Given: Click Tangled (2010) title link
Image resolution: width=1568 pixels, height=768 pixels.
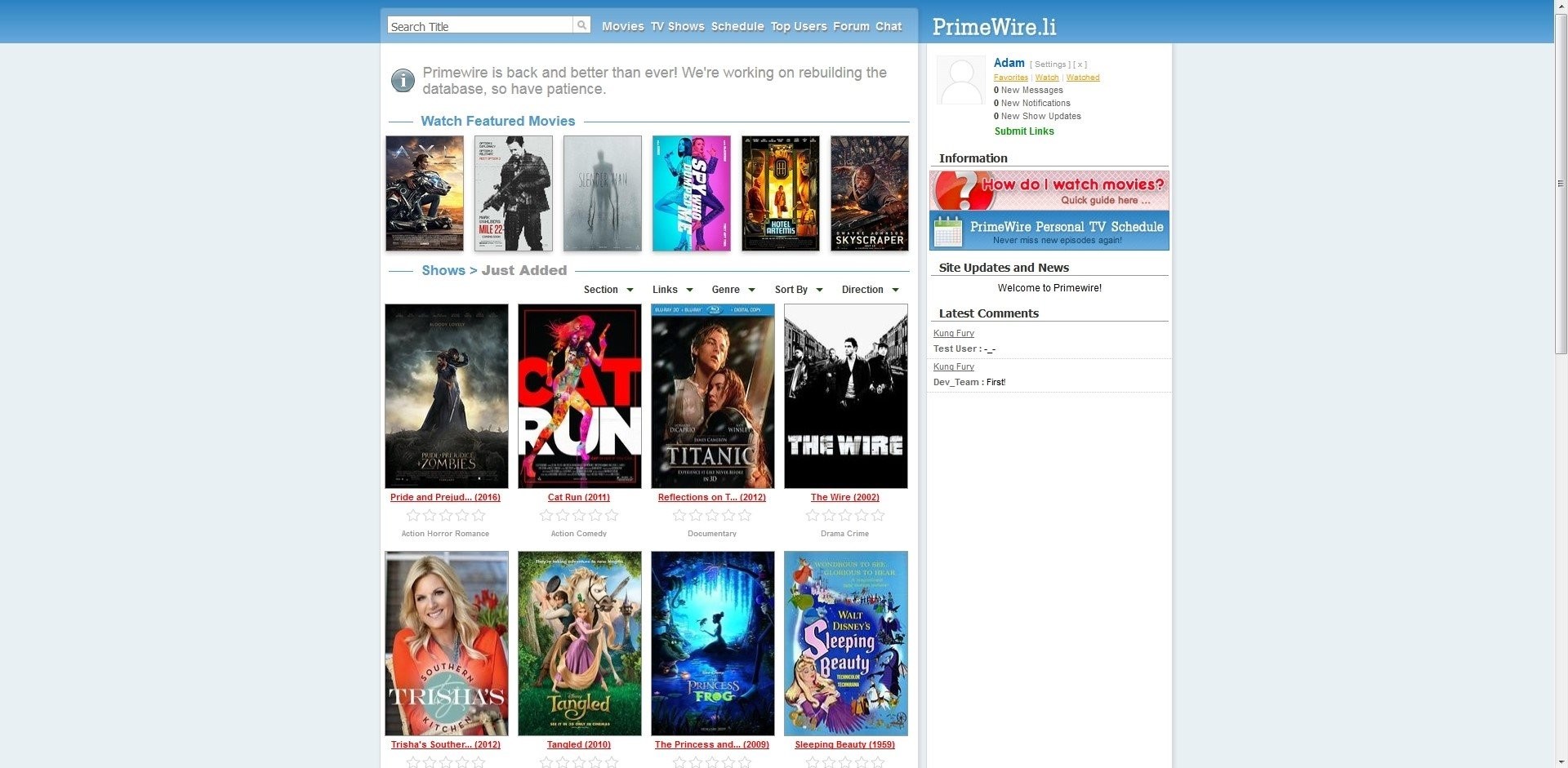Looking at the screenshot, I should tap(578, 744).
